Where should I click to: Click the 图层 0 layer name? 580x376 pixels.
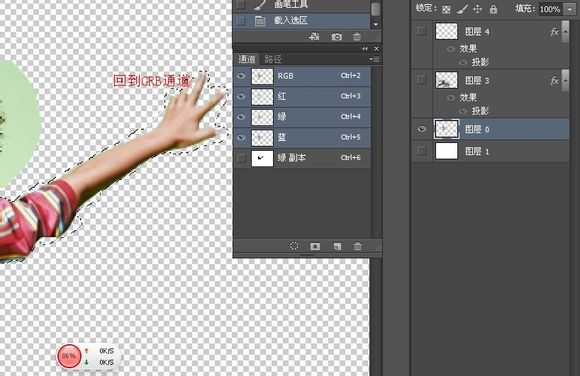(477, 130)
